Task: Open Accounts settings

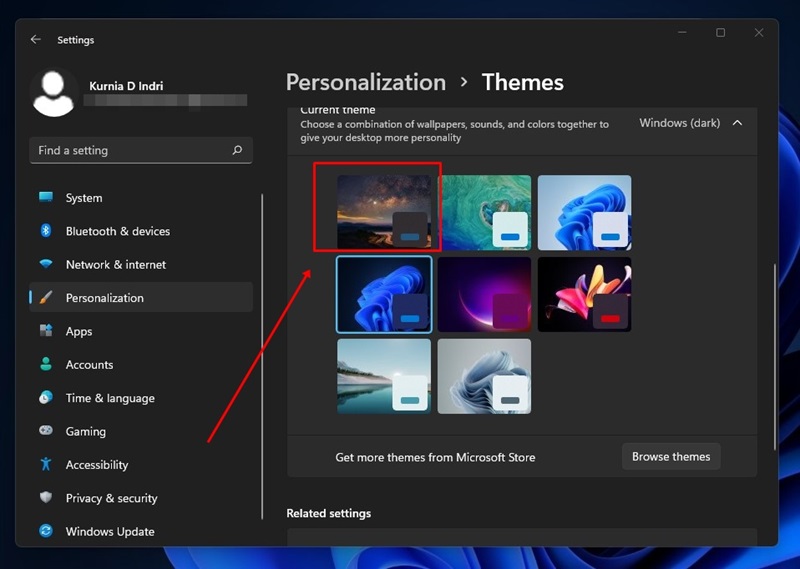Action: pyautogui.click(x=141, y=364)
